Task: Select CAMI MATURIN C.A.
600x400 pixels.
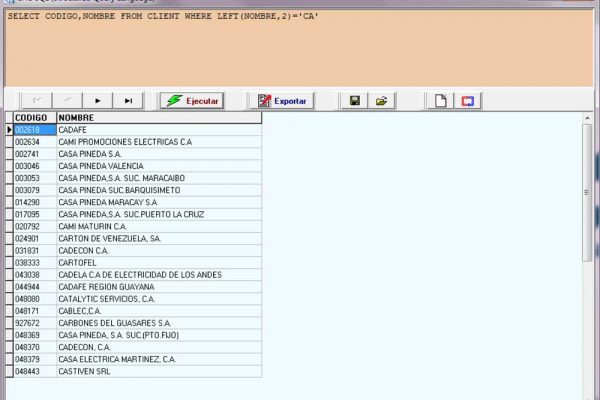Action: [159, 227]
